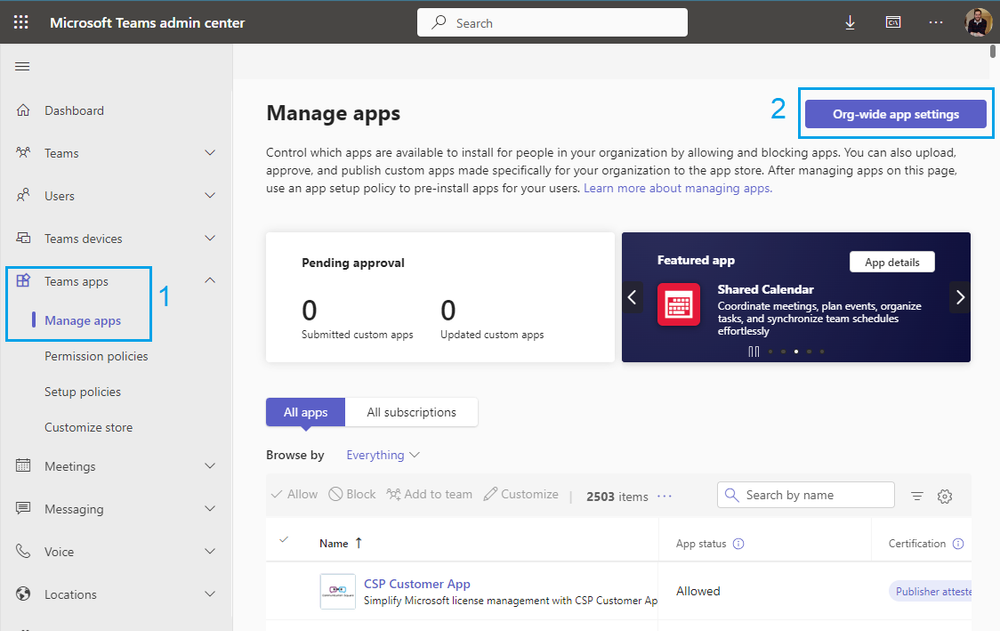Go to next featured app slide
The image size is (1000, 631).
point(960,297)
